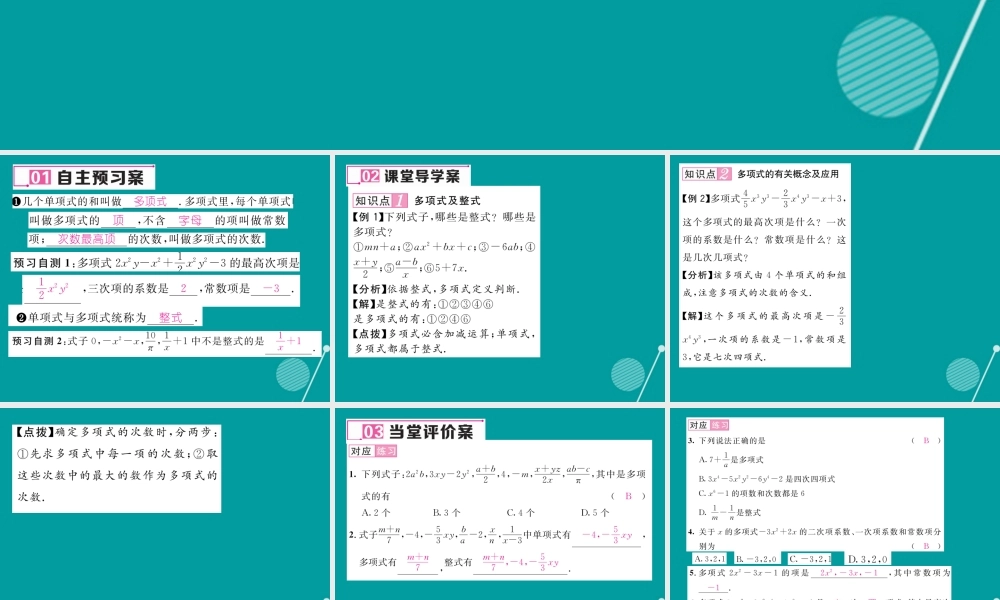Select option D. 5个
Image resolution: width=1000 pixels, height=600 pixels.
pyautogui.click(x=594, y=513)
